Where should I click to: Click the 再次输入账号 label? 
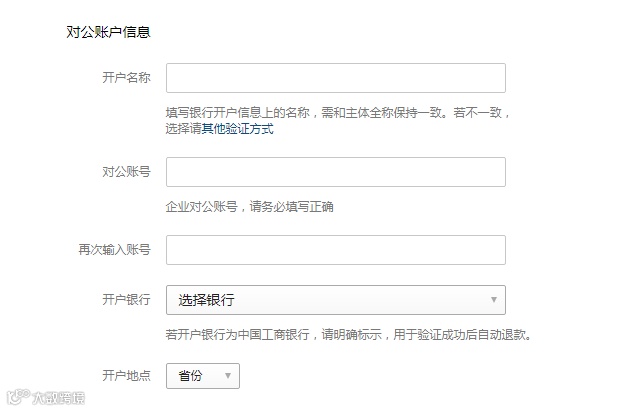point(114,249)
